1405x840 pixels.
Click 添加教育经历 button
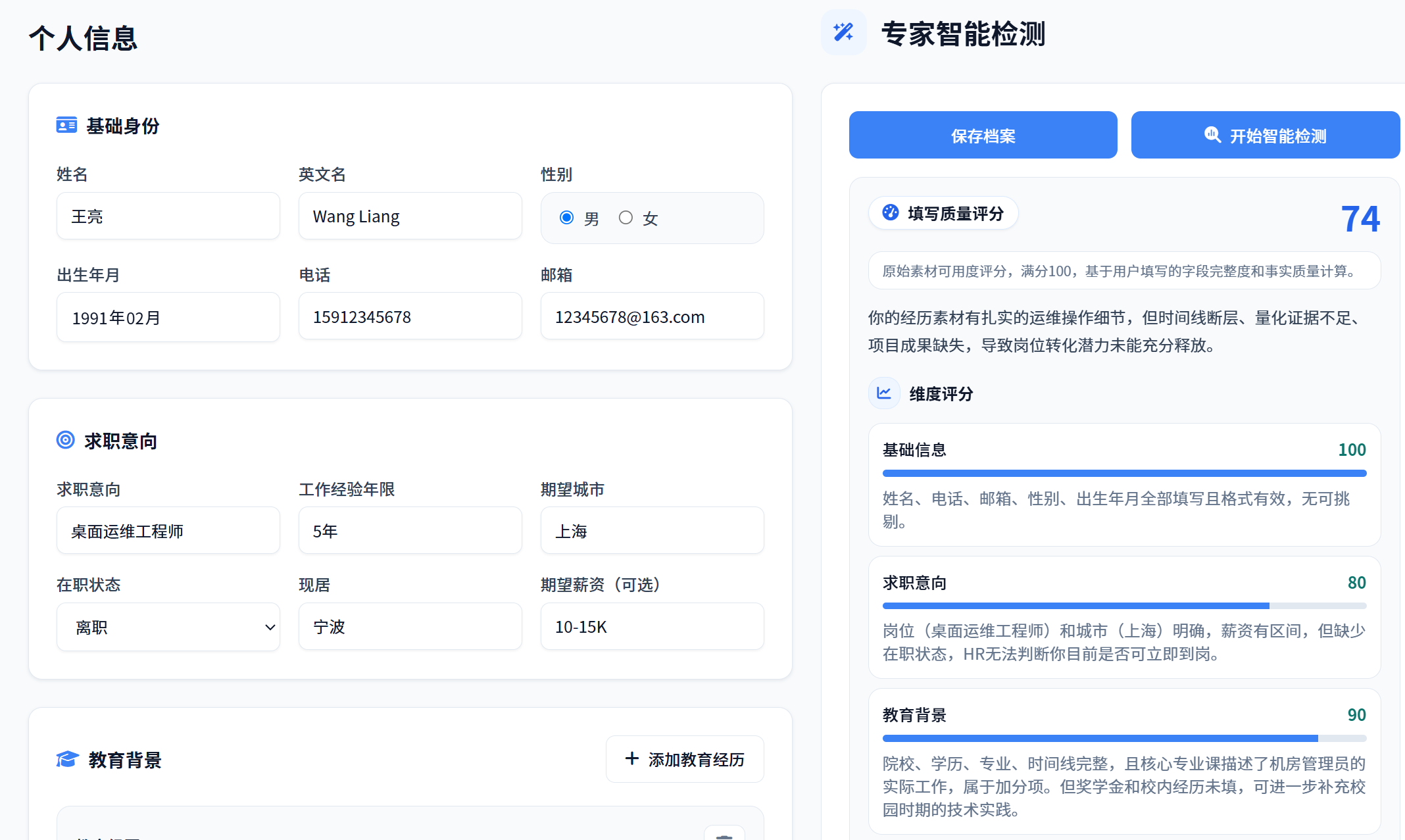click(685, 759)
